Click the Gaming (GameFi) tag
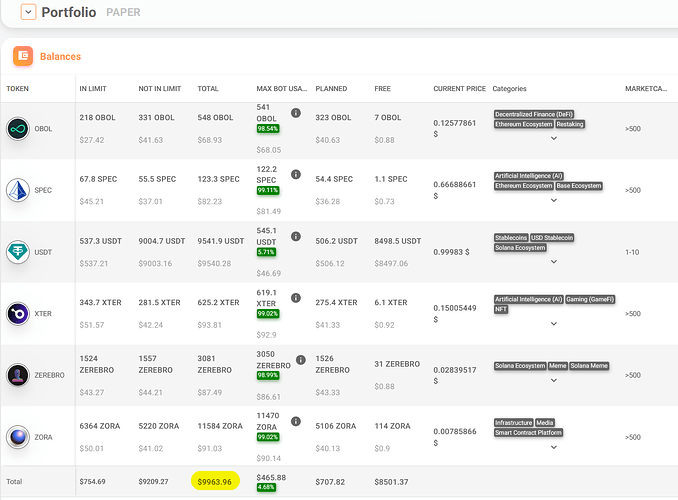678x500 pixels. [590, 299]
